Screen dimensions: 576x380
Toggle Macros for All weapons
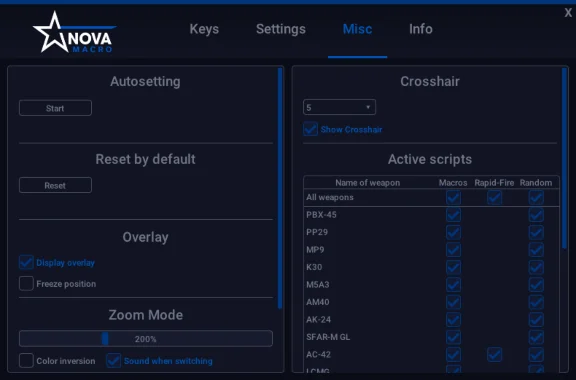pyautogui.click(x=453, y=197)
